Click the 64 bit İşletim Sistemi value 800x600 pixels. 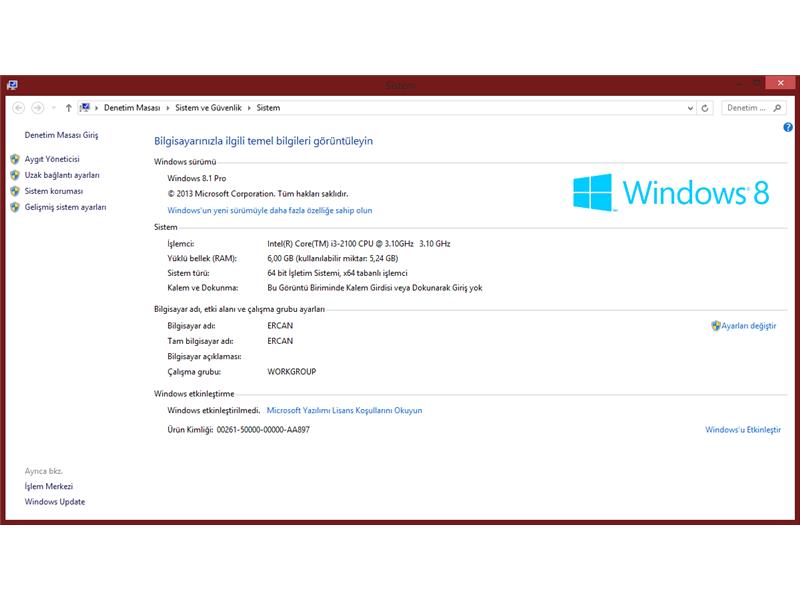tap(337, 273)
